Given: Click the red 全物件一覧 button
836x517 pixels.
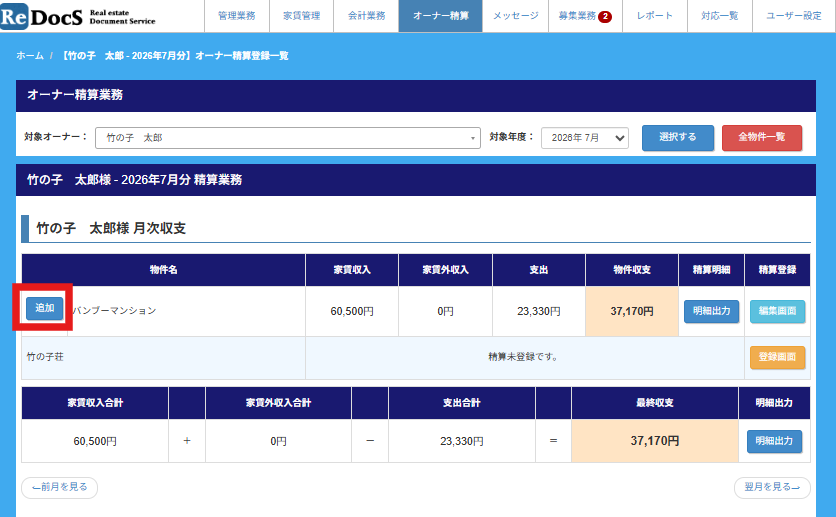Looking at the screenshot, I should [762, 138].
